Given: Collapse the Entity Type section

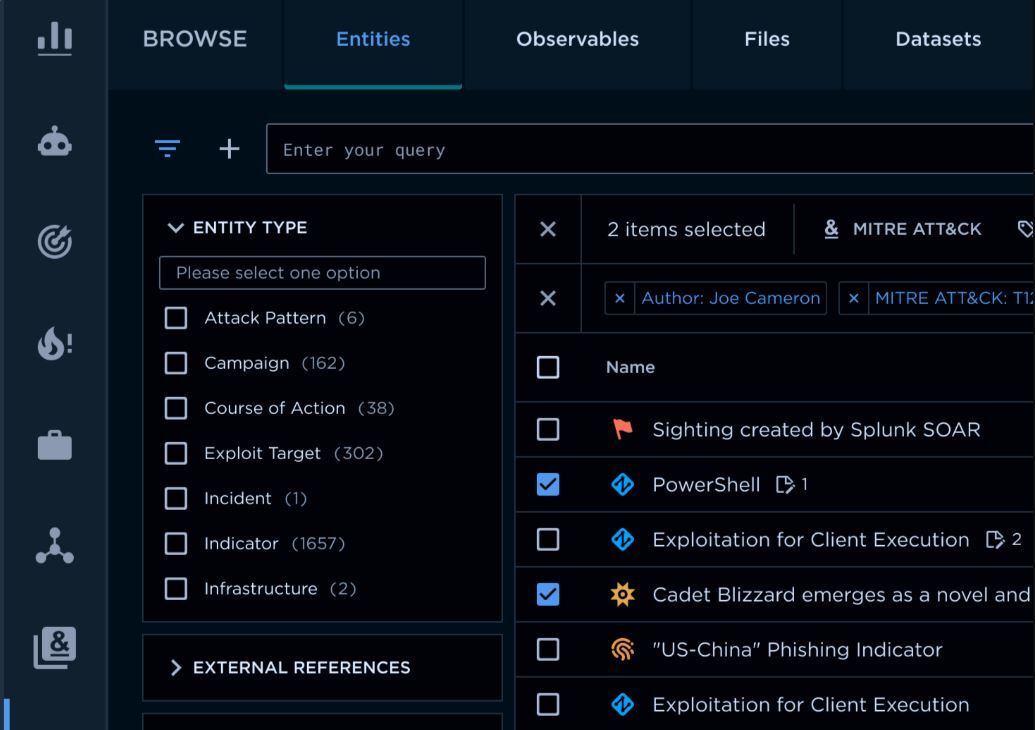Looking at the screenshot, I should (x=177, y=228).
